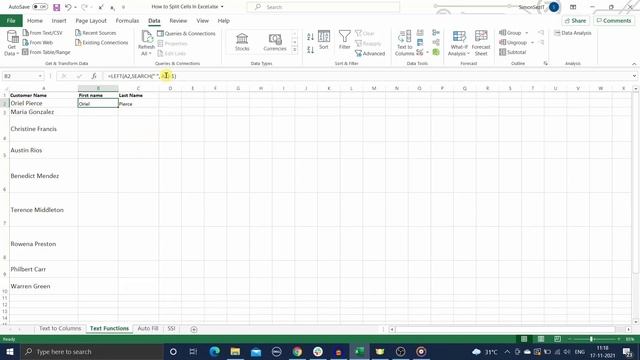Click the Subtotal button
The image size is (640, 360).
513,52
